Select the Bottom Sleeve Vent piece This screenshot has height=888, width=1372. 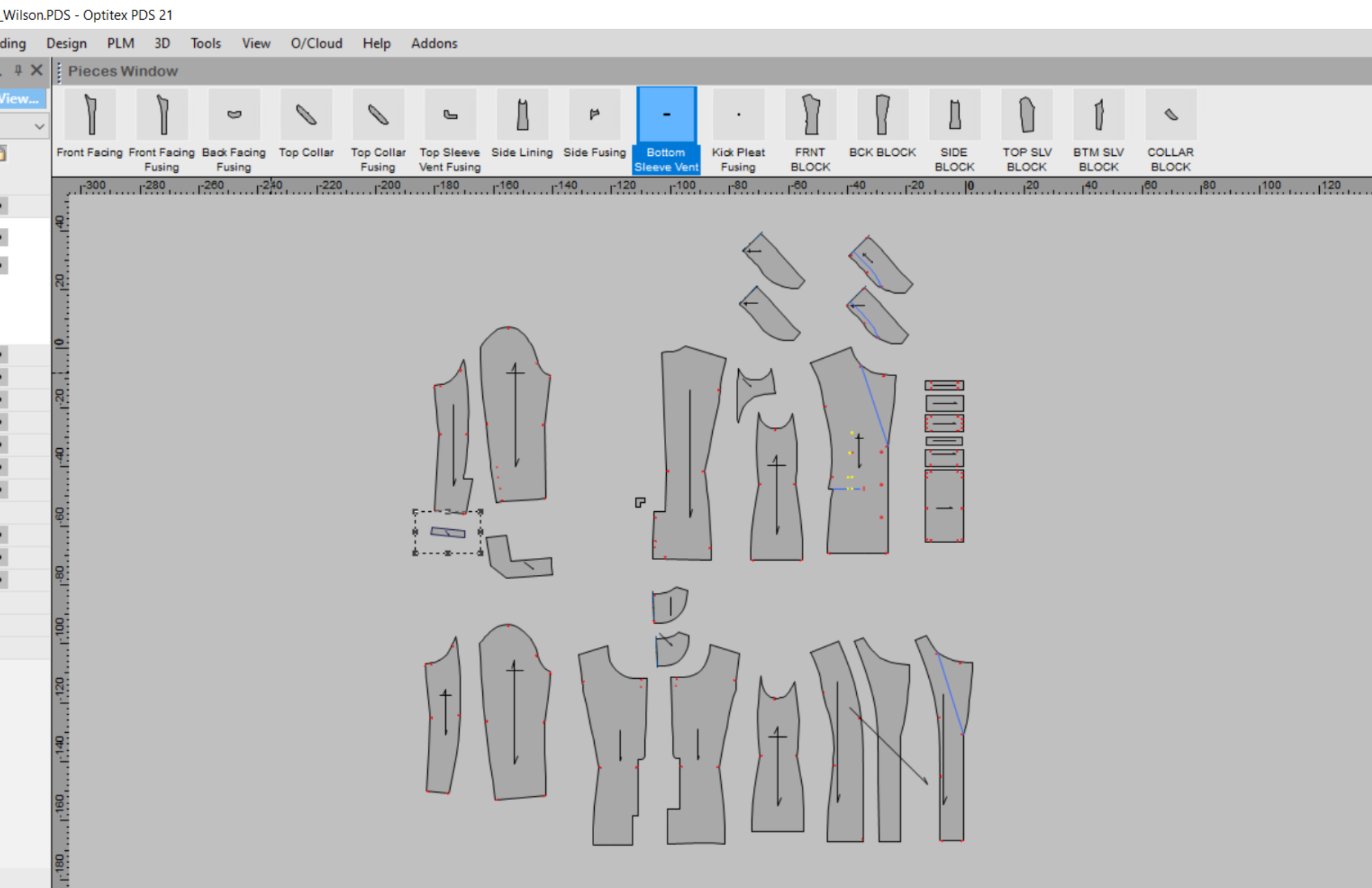(666, 115)
